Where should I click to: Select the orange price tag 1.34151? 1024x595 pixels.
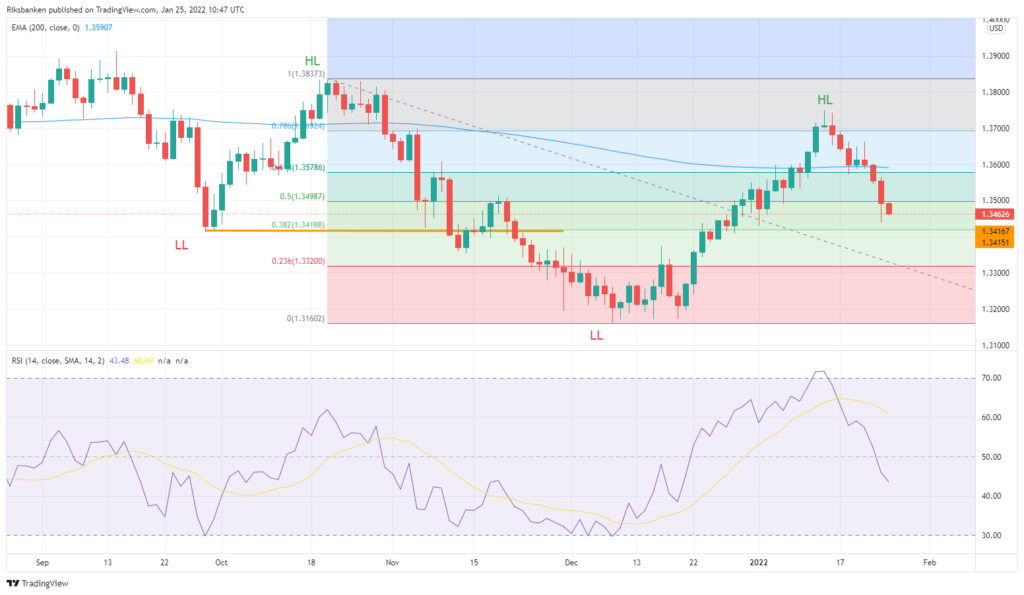995,242
